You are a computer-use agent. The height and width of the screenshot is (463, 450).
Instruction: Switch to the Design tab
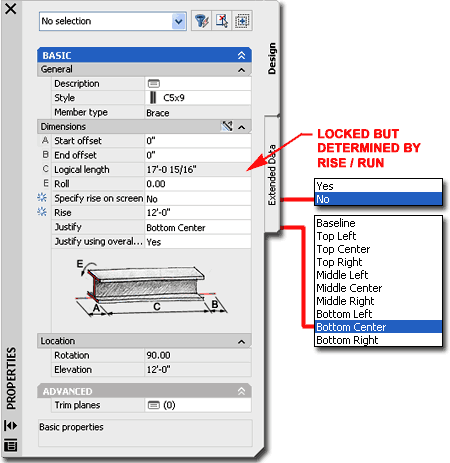[272, 58]
